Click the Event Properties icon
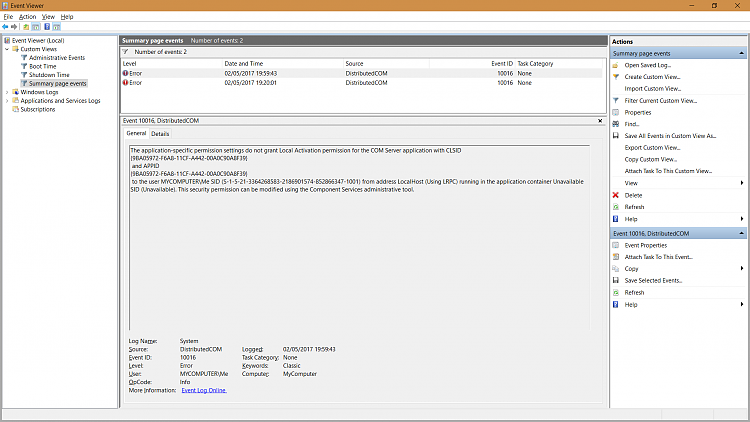750x422 pixels. point(615,245)
